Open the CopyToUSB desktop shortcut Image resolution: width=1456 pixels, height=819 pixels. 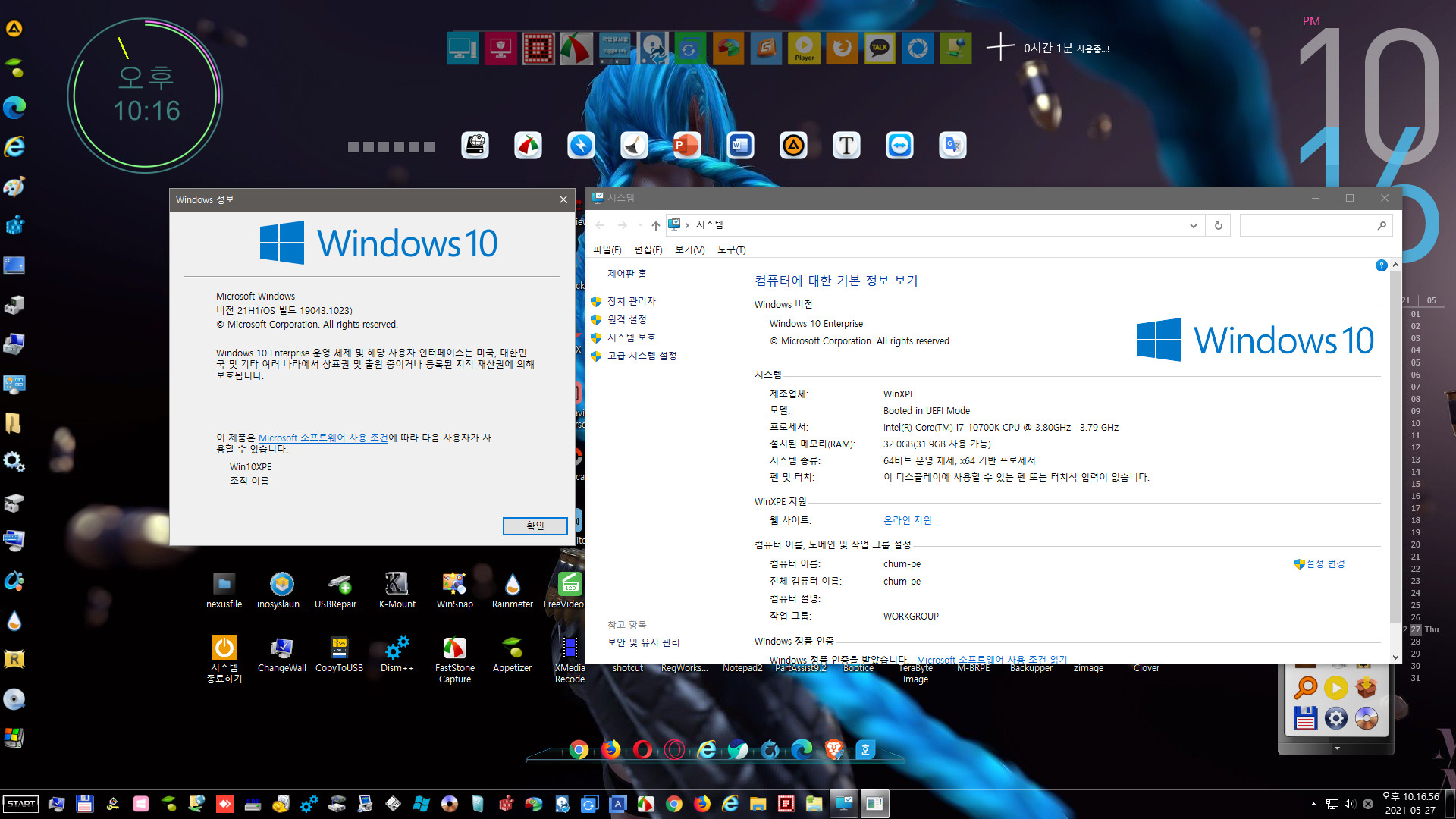point(339,654)
